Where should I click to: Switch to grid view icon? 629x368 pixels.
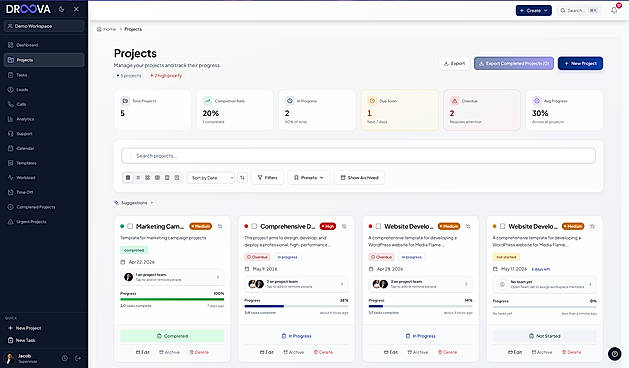[148, 177]
